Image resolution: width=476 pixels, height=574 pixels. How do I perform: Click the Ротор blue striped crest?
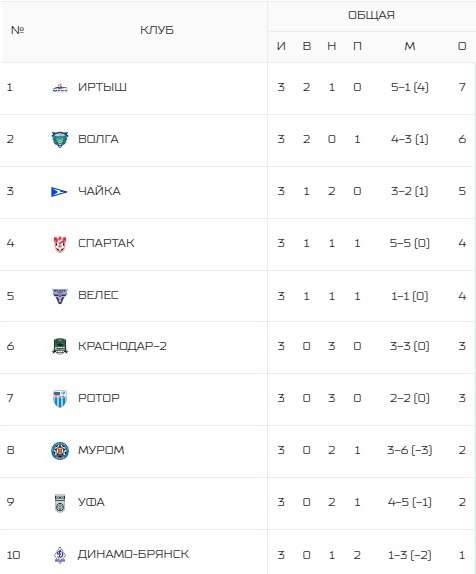pos(60,398)
